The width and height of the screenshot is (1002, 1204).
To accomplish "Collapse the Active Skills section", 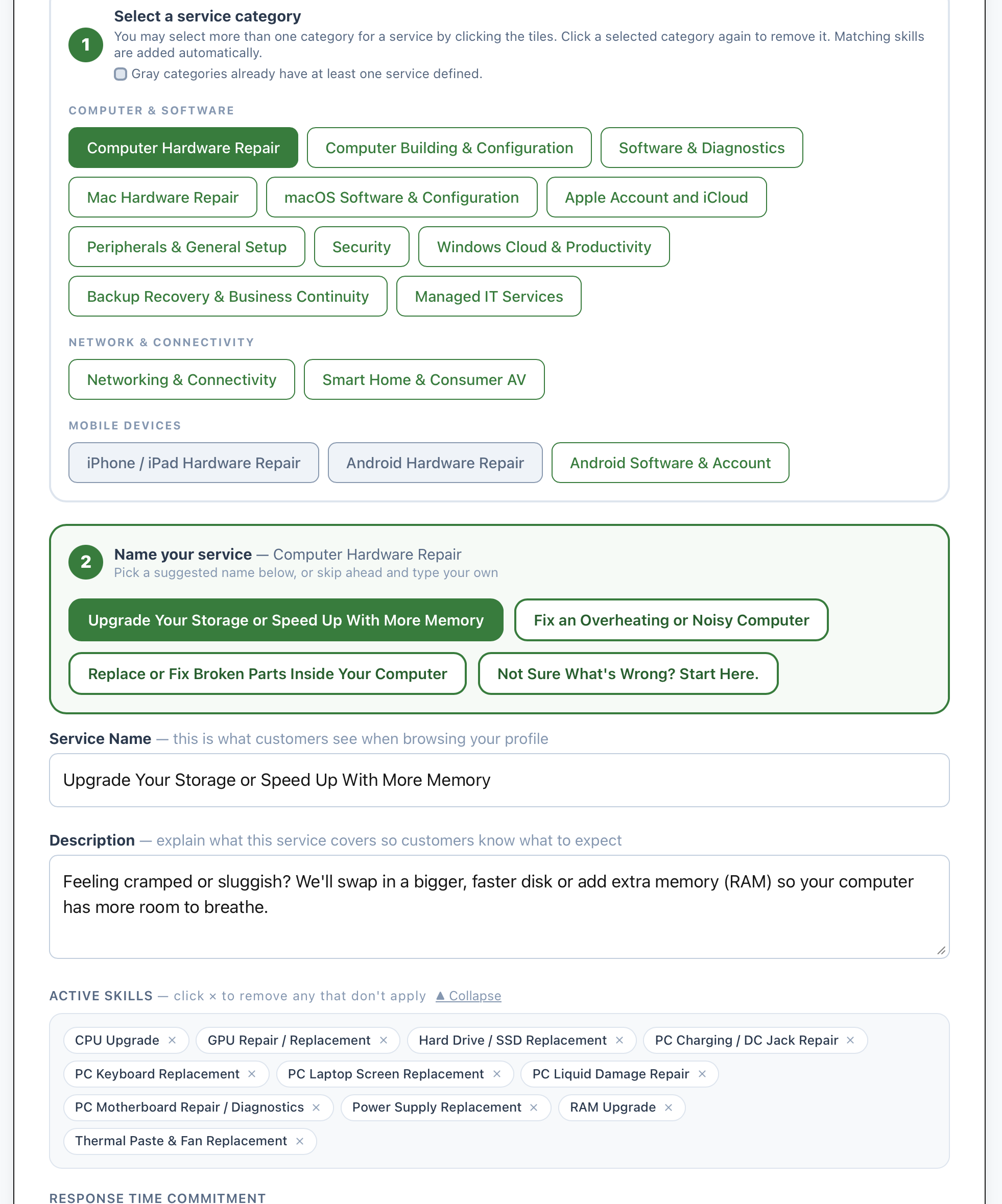I will click(469, 996).
